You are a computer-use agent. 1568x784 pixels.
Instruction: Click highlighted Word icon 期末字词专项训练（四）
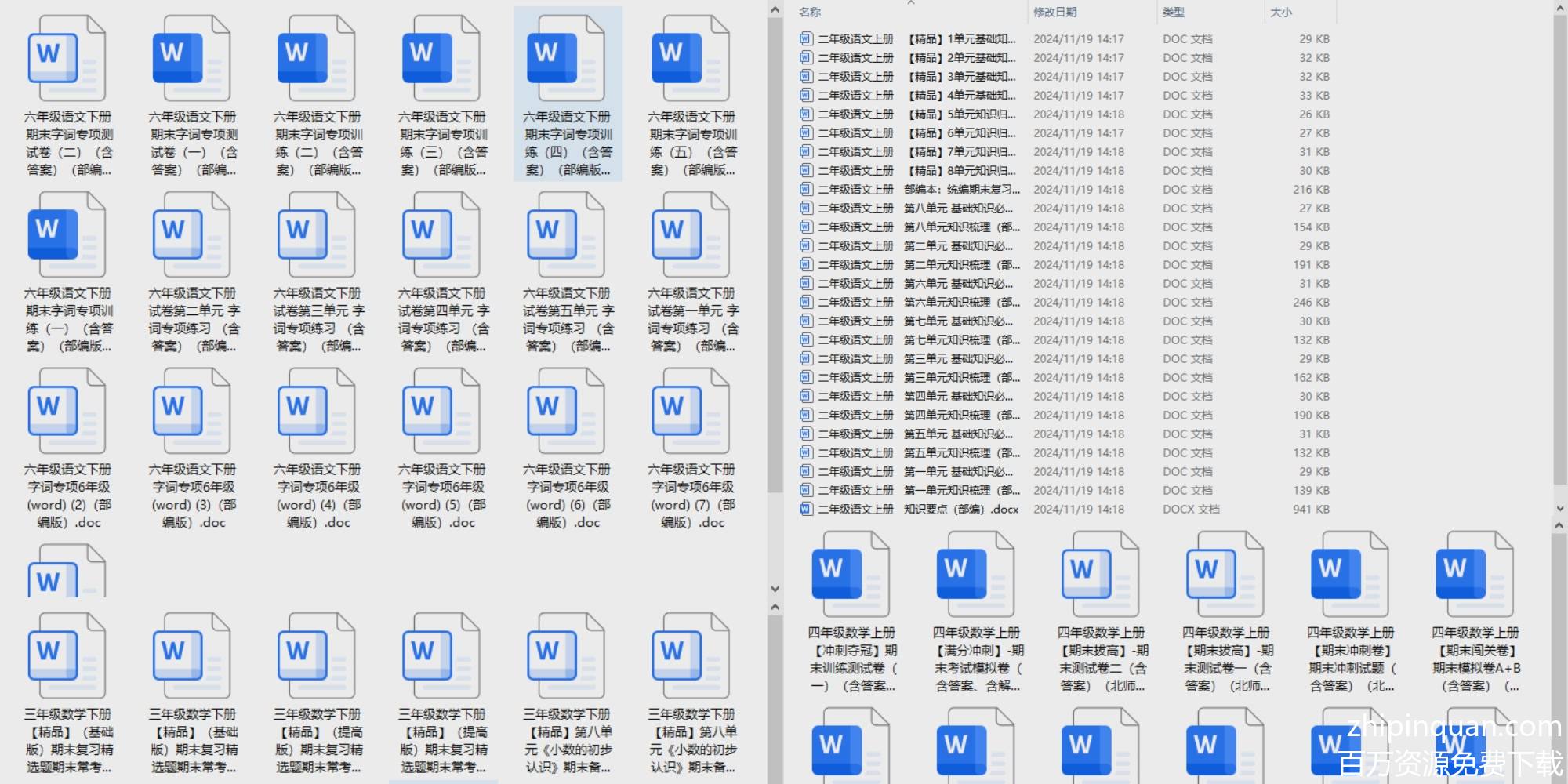[x=566, y=59]
